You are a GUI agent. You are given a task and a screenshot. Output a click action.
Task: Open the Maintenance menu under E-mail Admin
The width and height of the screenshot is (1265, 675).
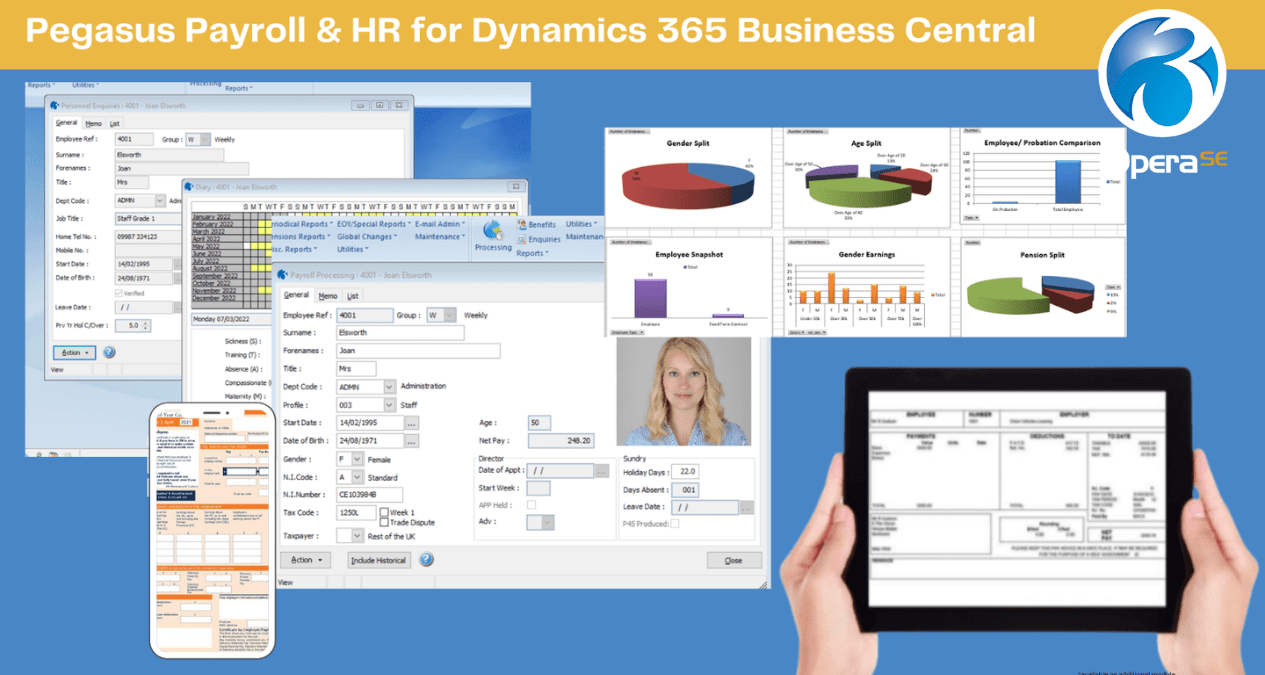point(440,237)
